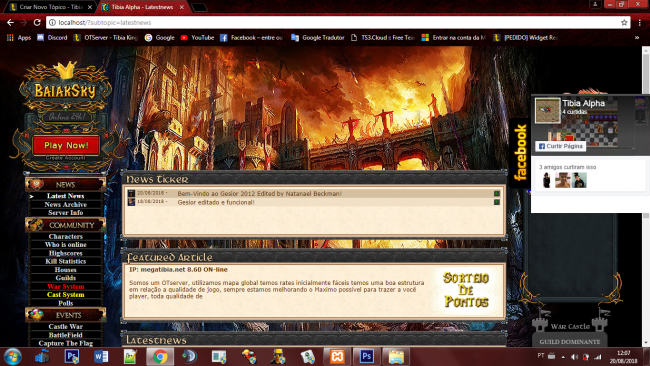Click the Windows Start orb
Screen dimensions: 650x366
(x=12, y=356)
